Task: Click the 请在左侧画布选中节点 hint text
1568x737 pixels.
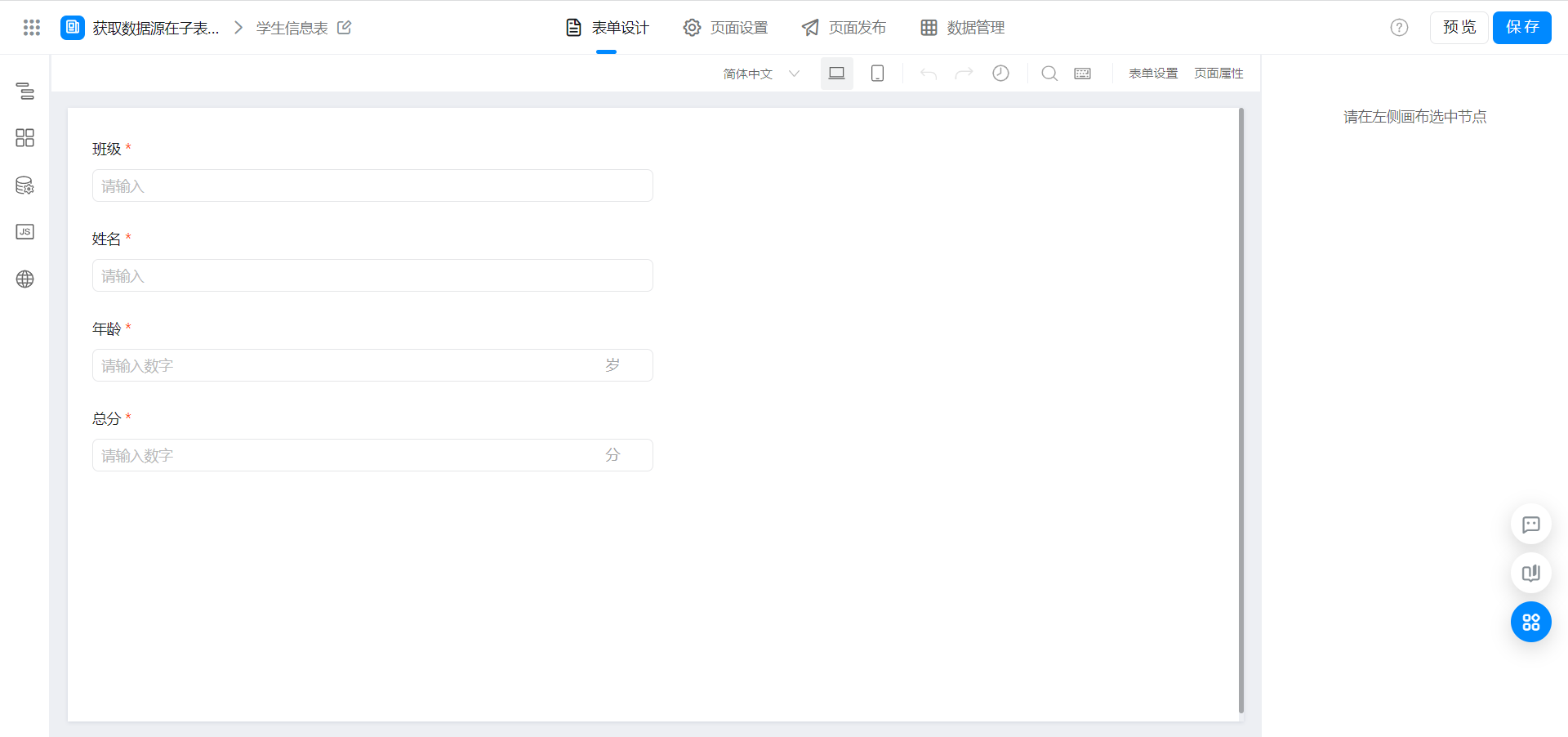Action: (x=1415, y=117)
